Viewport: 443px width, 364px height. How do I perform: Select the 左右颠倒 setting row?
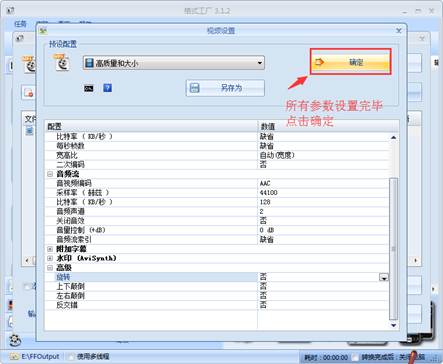[x=217, y=295]
